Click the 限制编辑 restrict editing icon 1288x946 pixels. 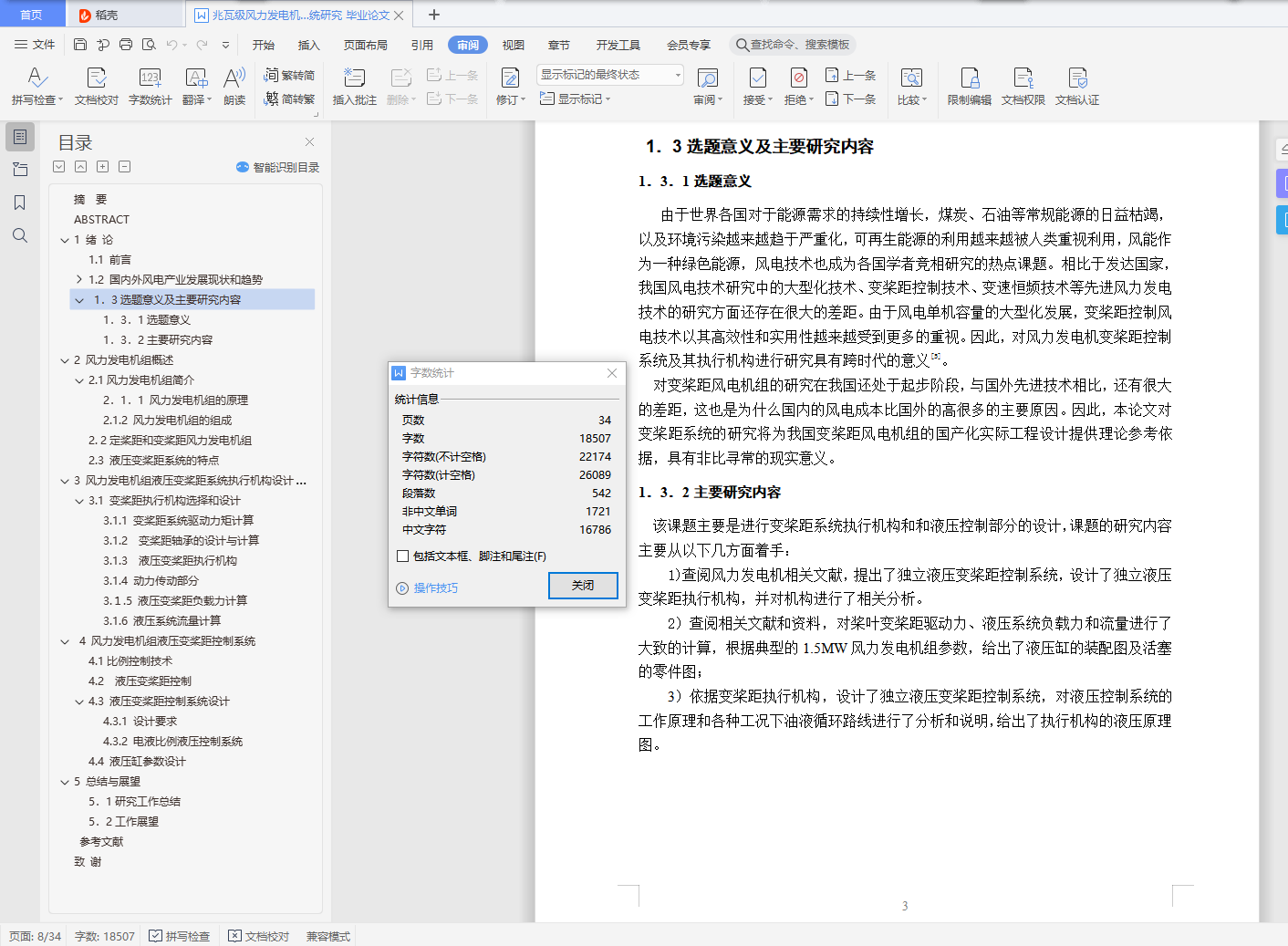(x=970, y=78)
